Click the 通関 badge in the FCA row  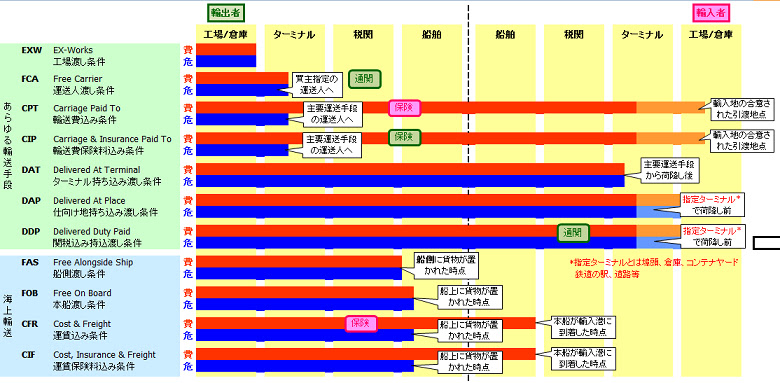click(365, 79)
